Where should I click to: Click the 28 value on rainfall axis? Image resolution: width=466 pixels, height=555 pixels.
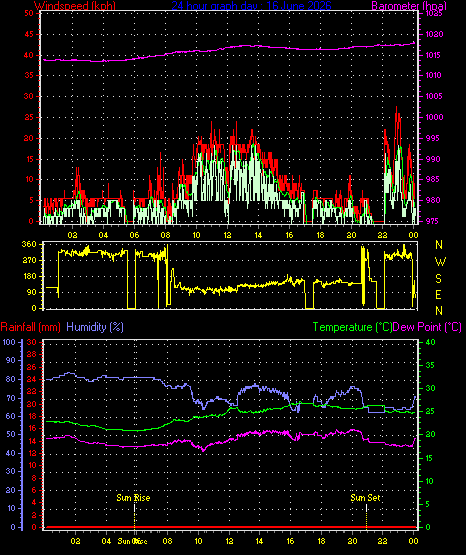tap(32, 354)
